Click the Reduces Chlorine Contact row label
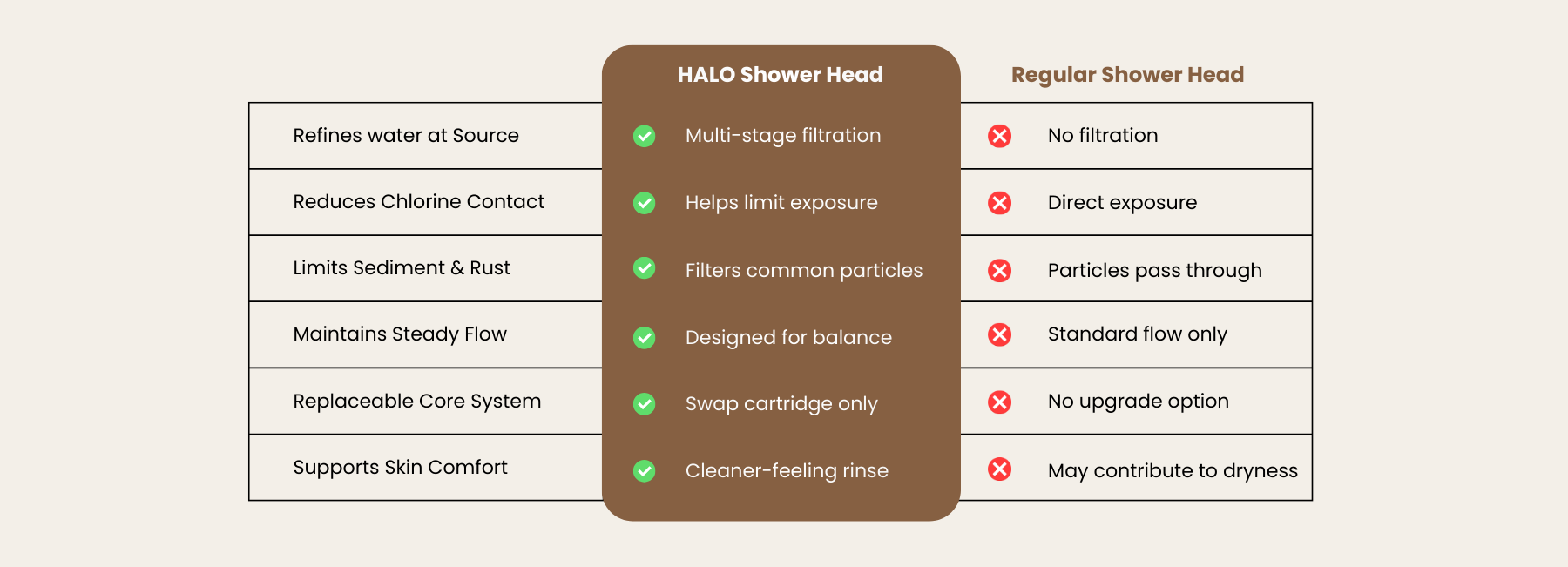Screen dimensions: 1568x567 (x=418, y=202)
